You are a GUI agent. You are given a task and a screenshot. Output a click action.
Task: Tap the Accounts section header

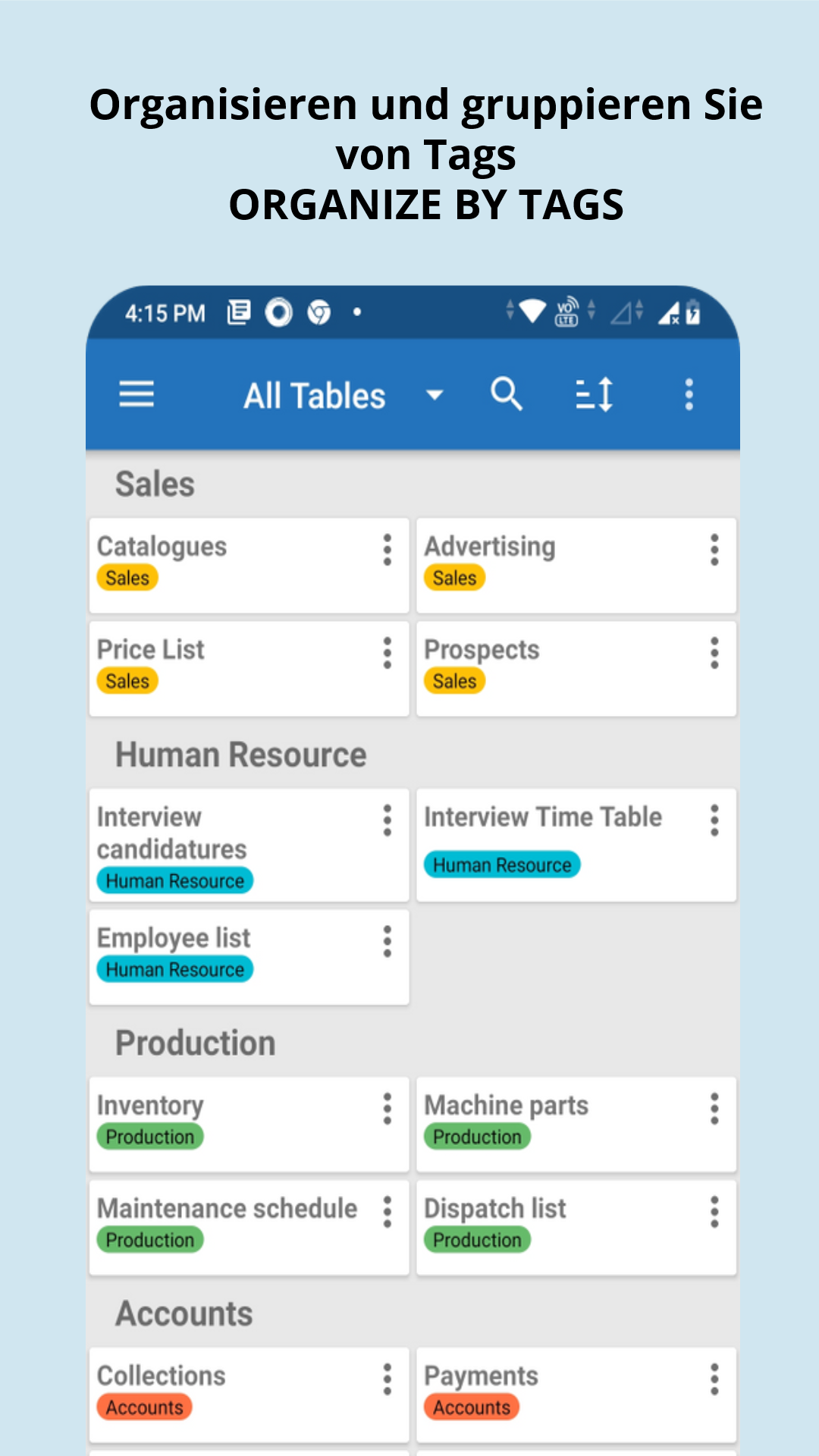coord(184,1313)
